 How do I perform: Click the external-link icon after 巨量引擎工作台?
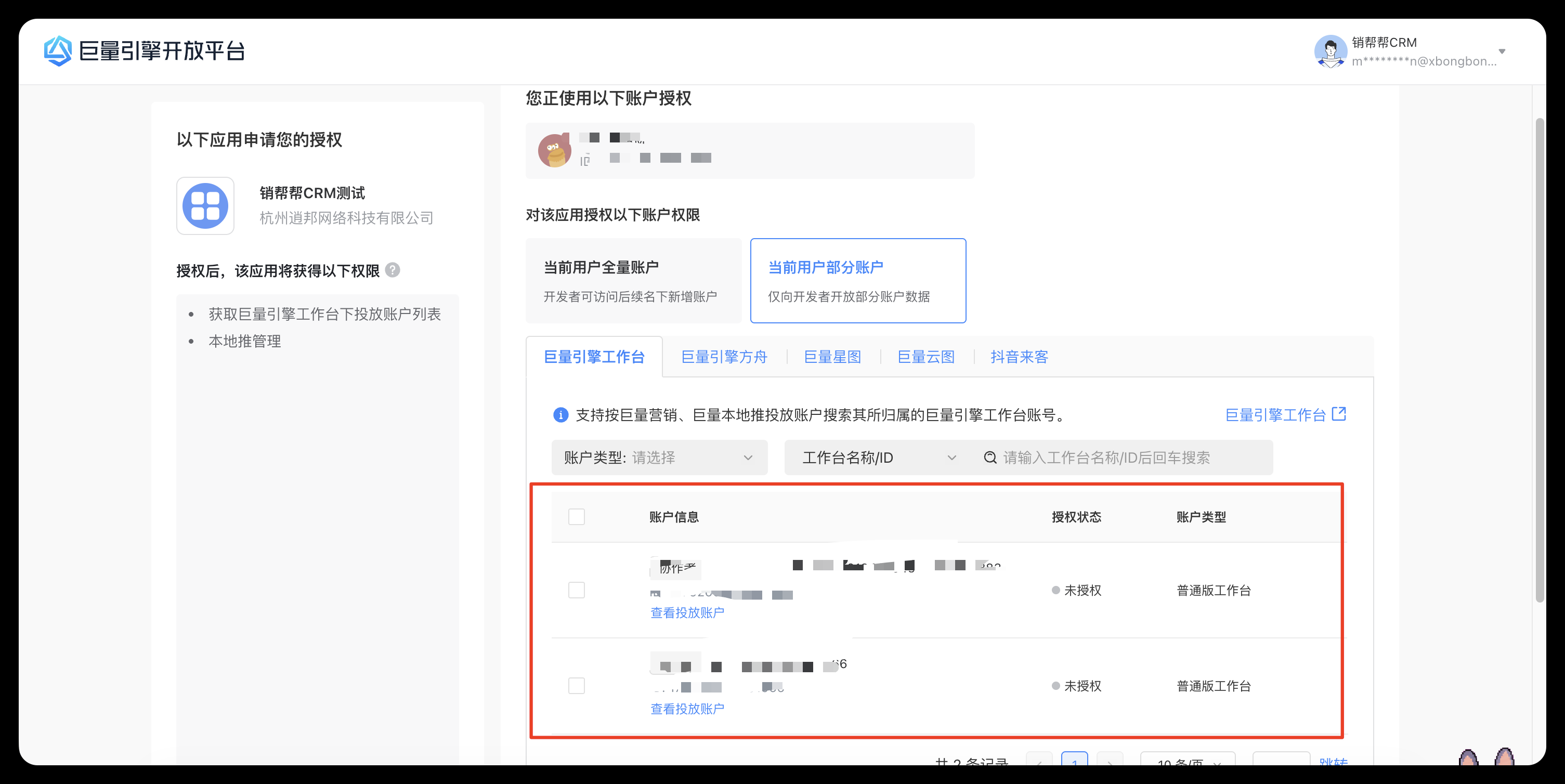[x=1339, y=414]
